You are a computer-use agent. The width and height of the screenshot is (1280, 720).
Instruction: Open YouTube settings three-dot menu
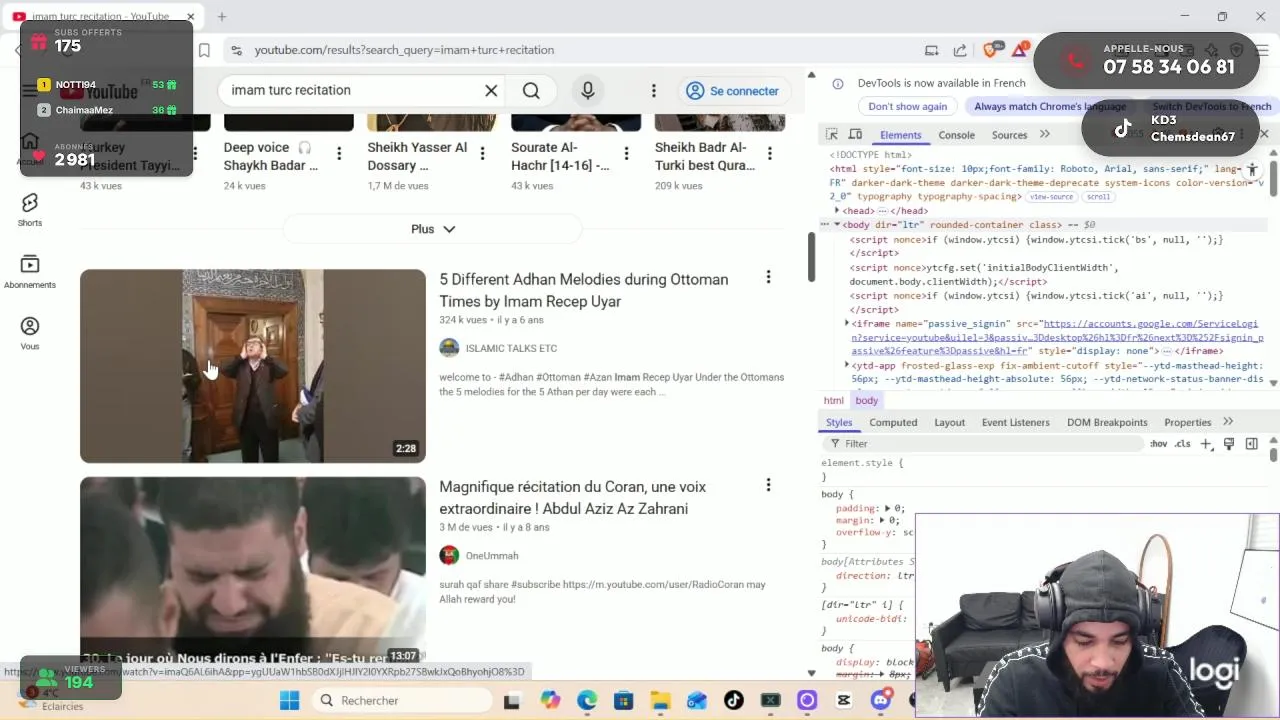point(654,91)
